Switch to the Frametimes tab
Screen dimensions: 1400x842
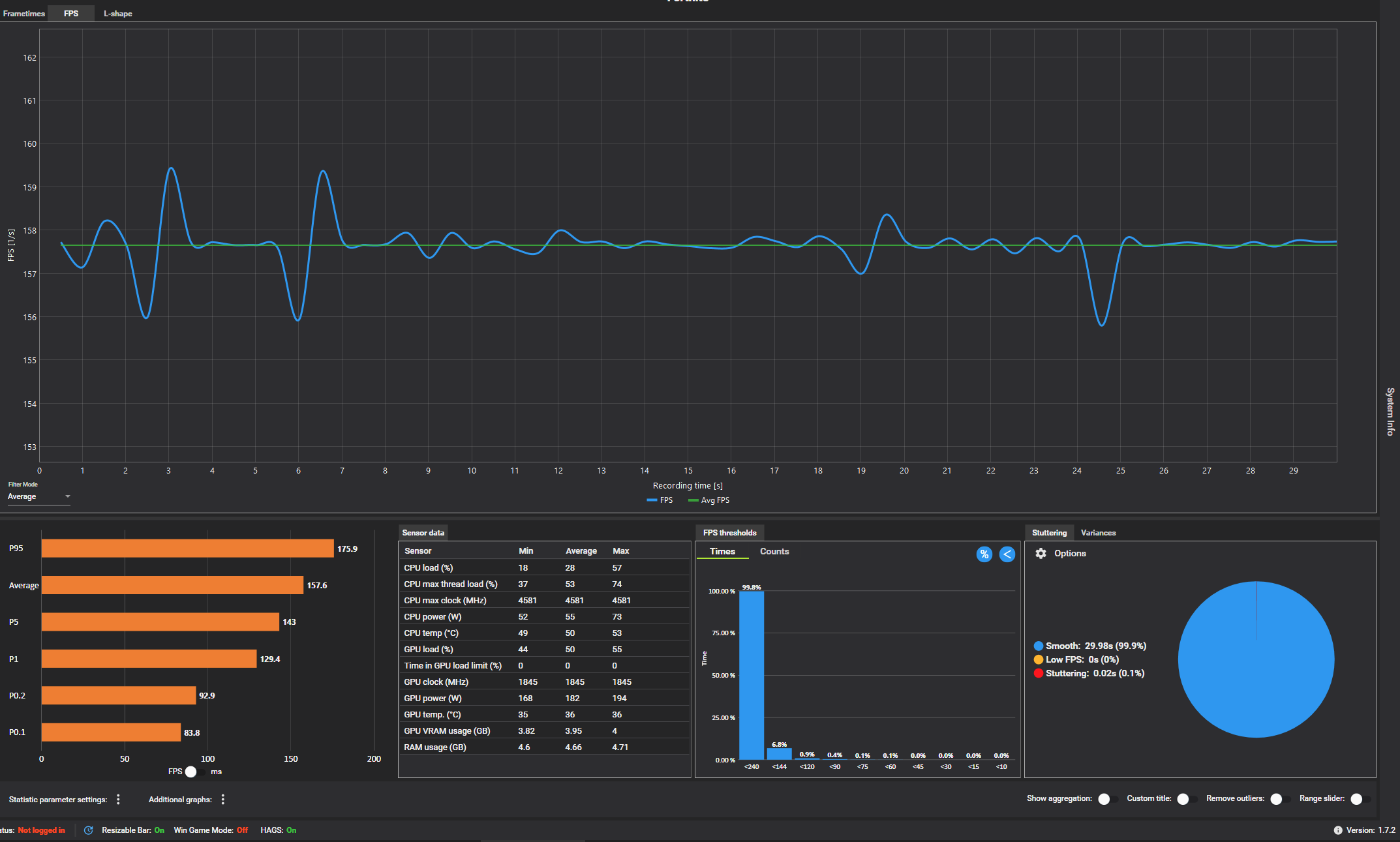pos(23,14)
